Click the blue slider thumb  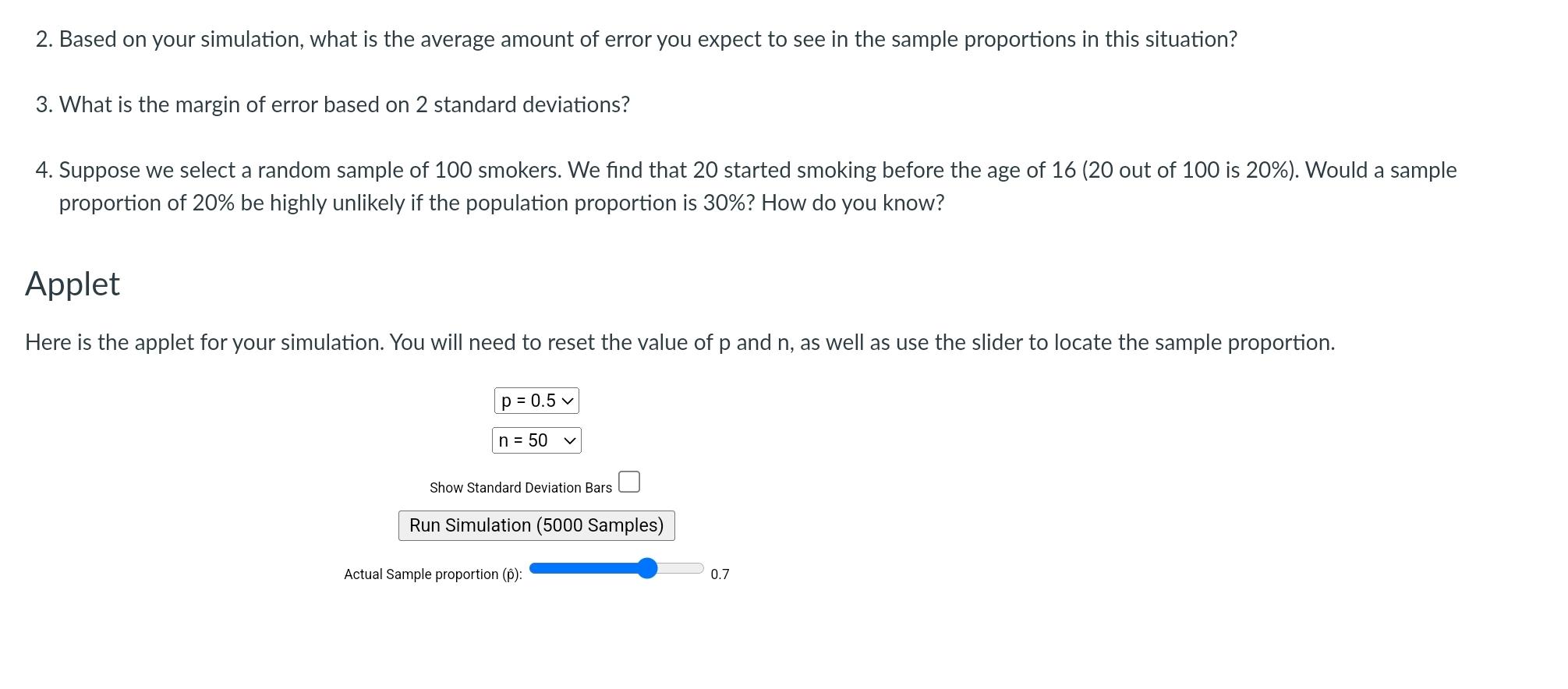click(648, 569)
